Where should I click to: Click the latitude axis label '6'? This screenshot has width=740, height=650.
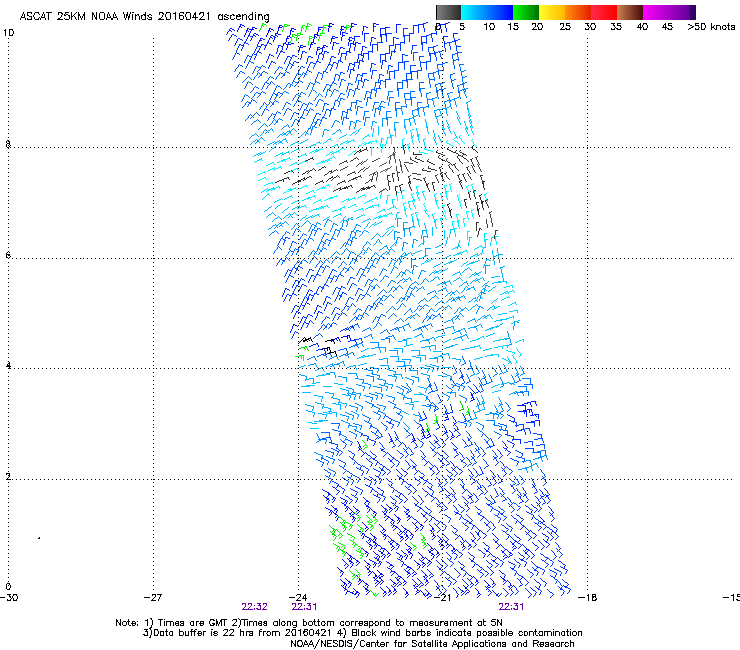tap(8, 255)
